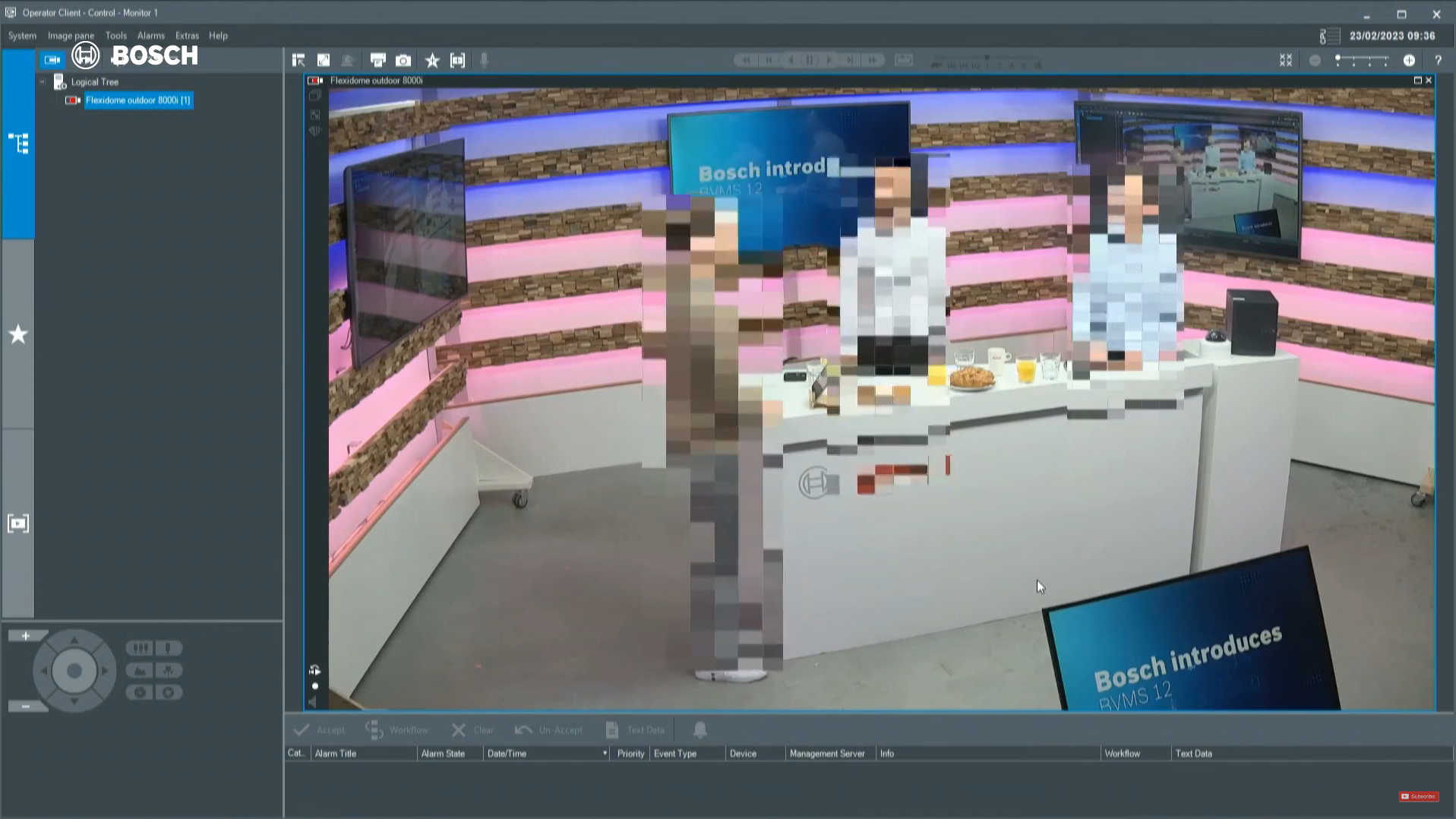Open the Alarms menu
The width and height of the screenshot is (1456, 819).
pos(150,36)
